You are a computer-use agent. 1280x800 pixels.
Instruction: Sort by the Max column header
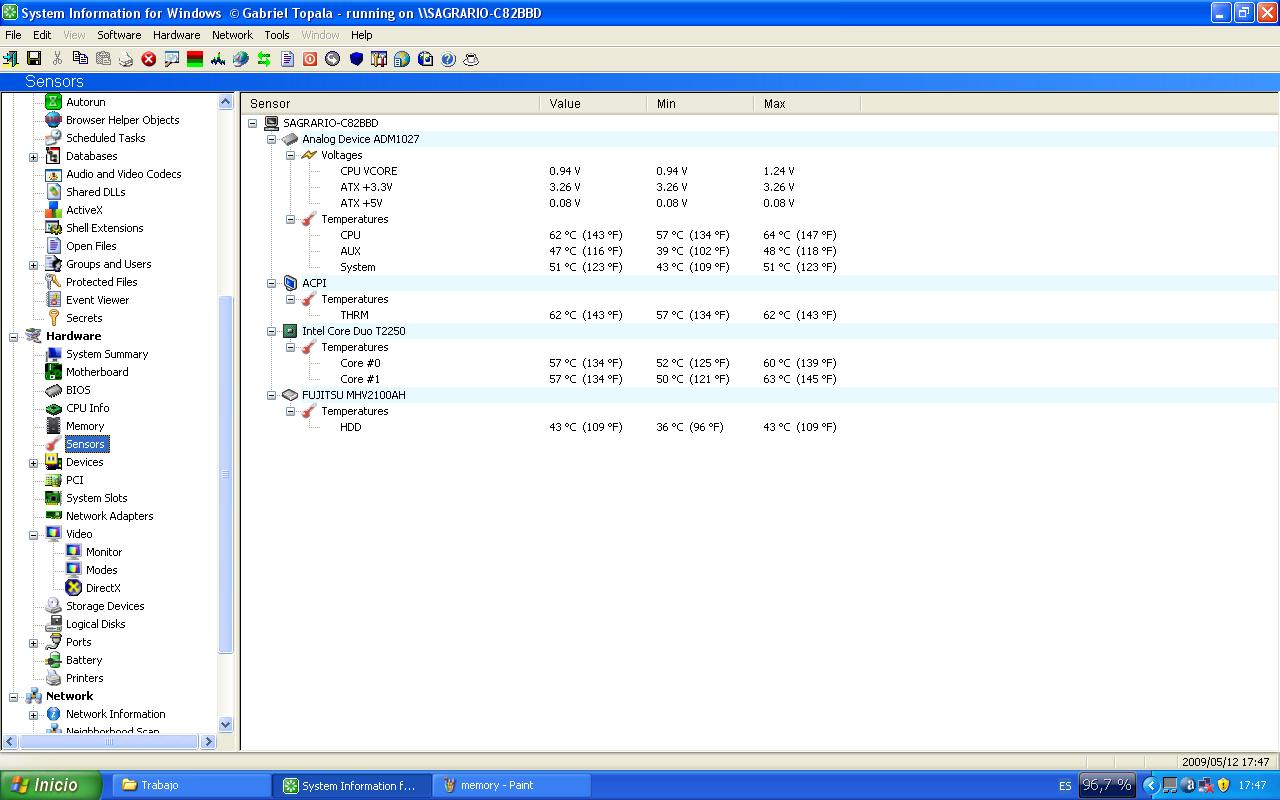pos(807,103)
